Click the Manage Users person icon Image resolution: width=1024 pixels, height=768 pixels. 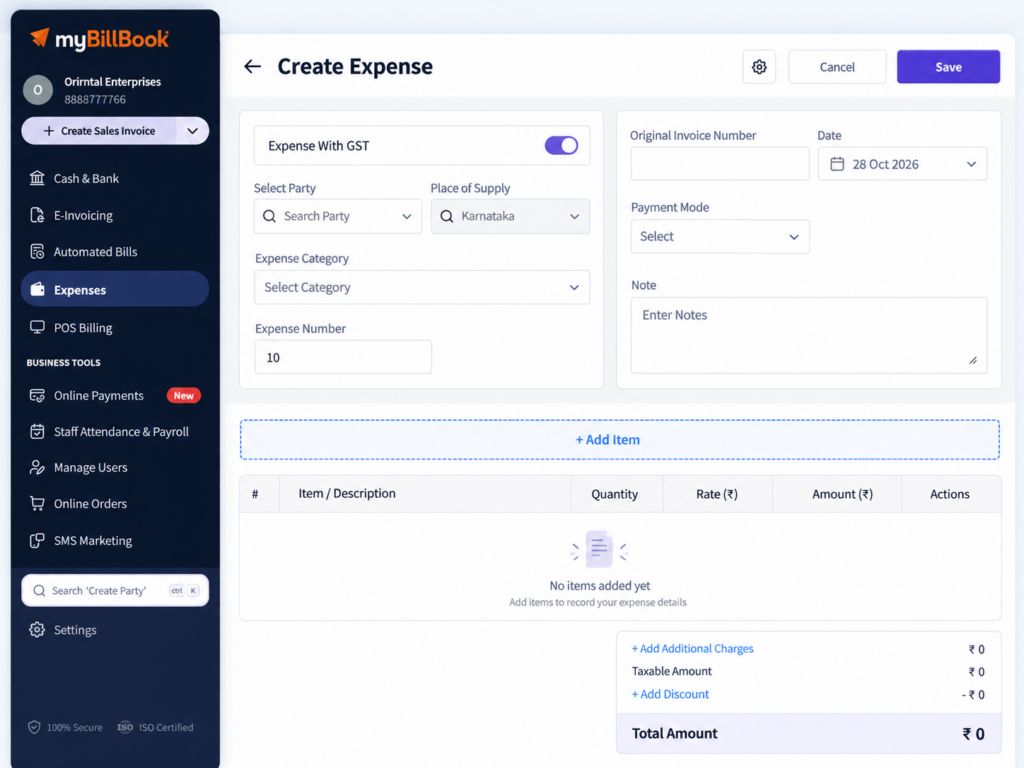pos(37,468)
